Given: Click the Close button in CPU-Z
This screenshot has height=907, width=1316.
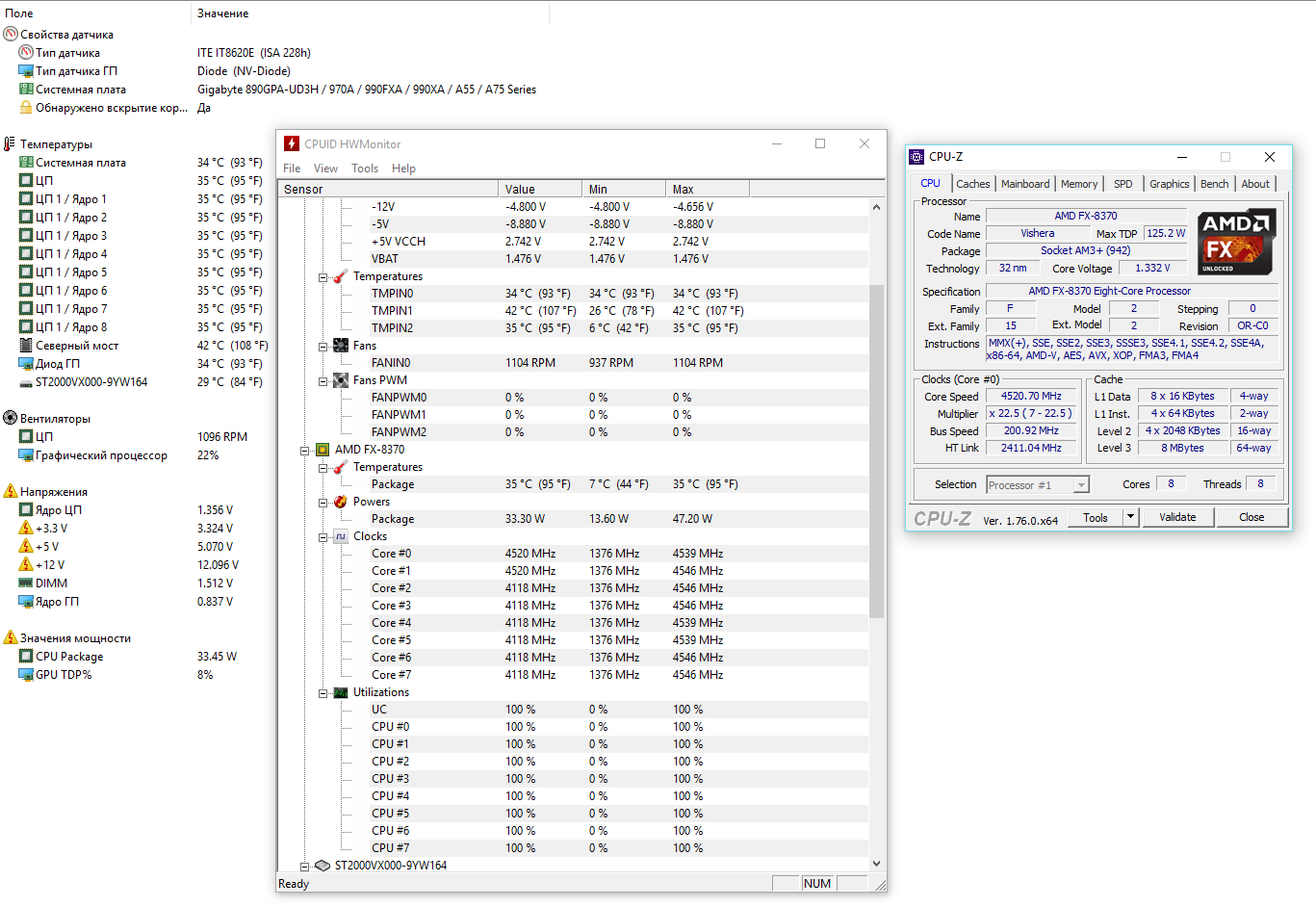Looking at the screenshot, I should 1251,517.
